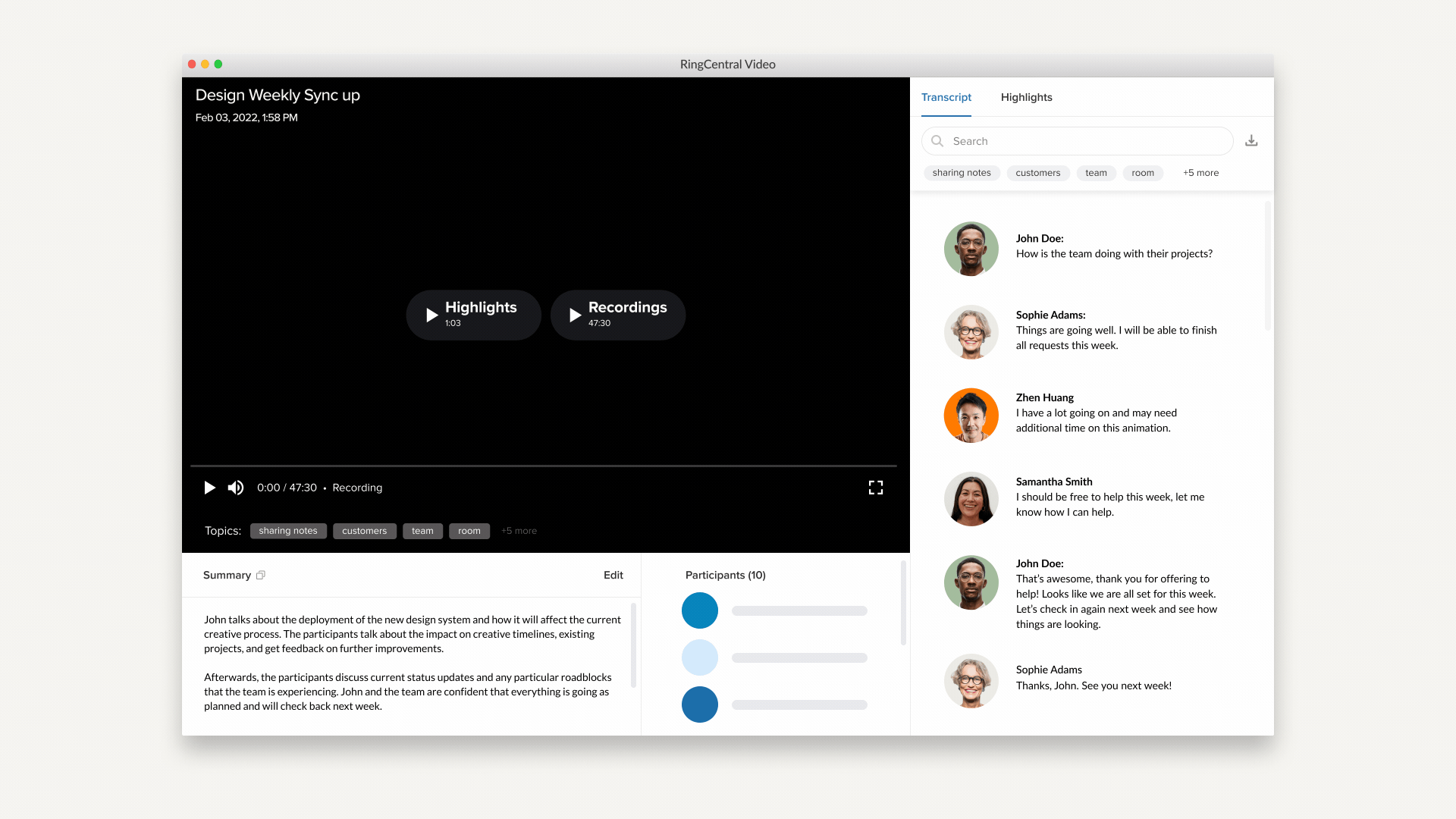1456x819 pixels.
Task: Click the Edit button in Summary section
Action: pyautogui.click(x=613, y=574)
